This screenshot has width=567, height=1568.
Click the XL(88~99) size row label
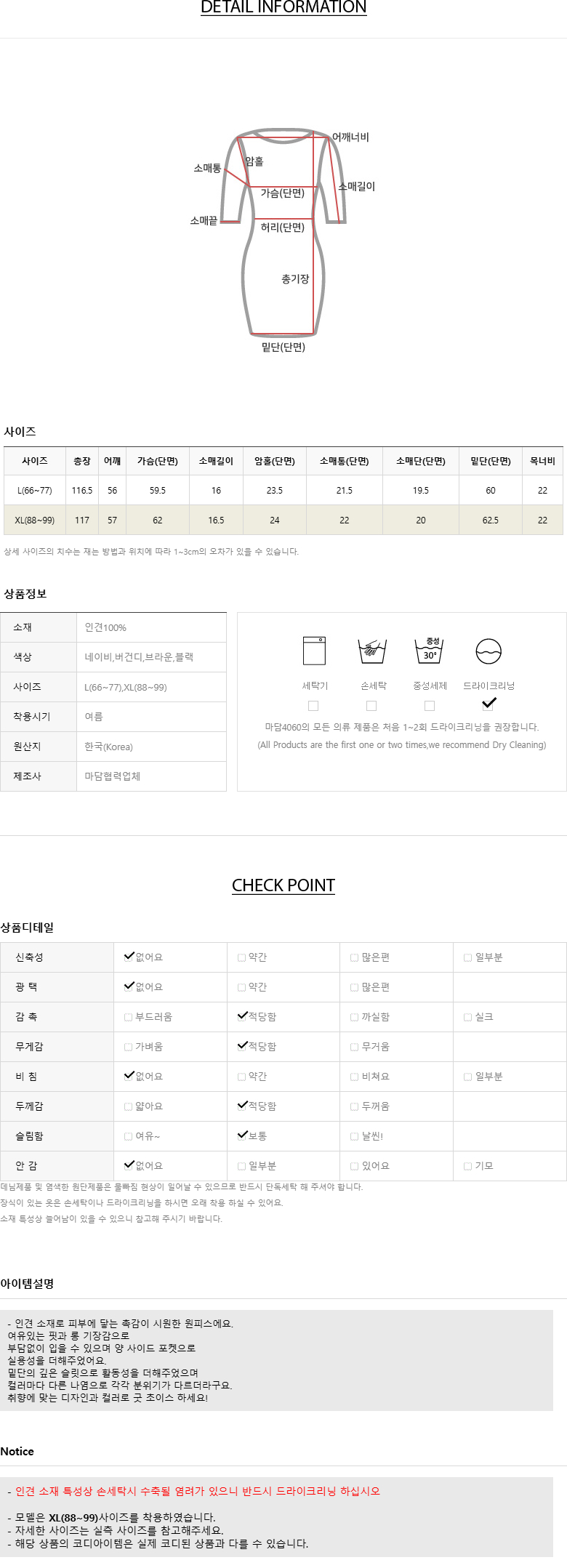35,520
